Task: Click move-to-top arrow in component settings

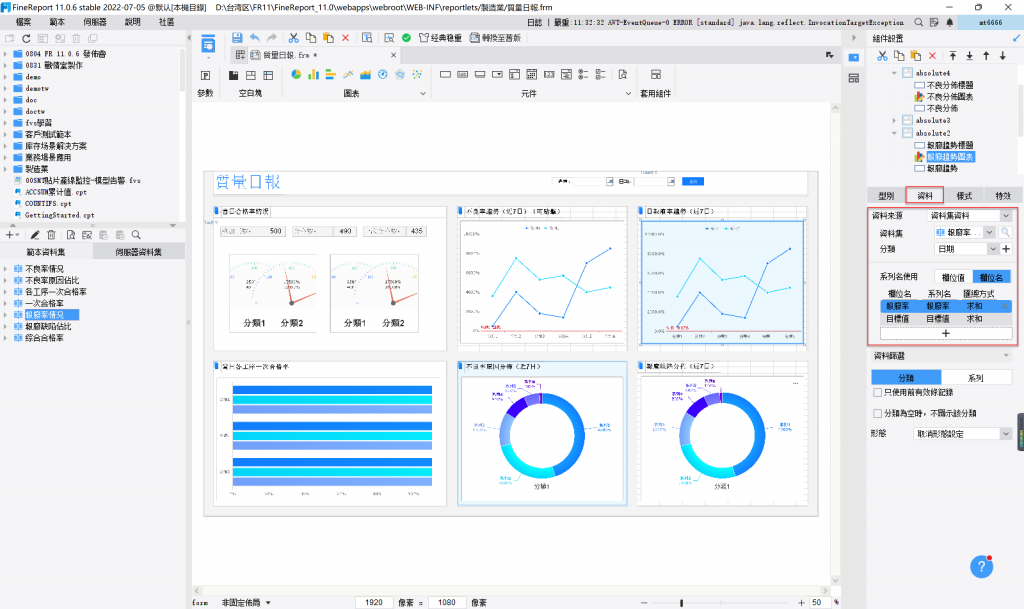Action: [953, 56]
